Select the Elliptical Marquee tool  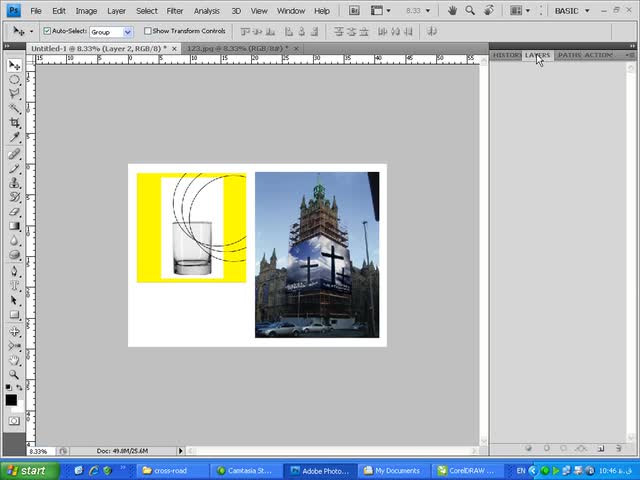14,80
